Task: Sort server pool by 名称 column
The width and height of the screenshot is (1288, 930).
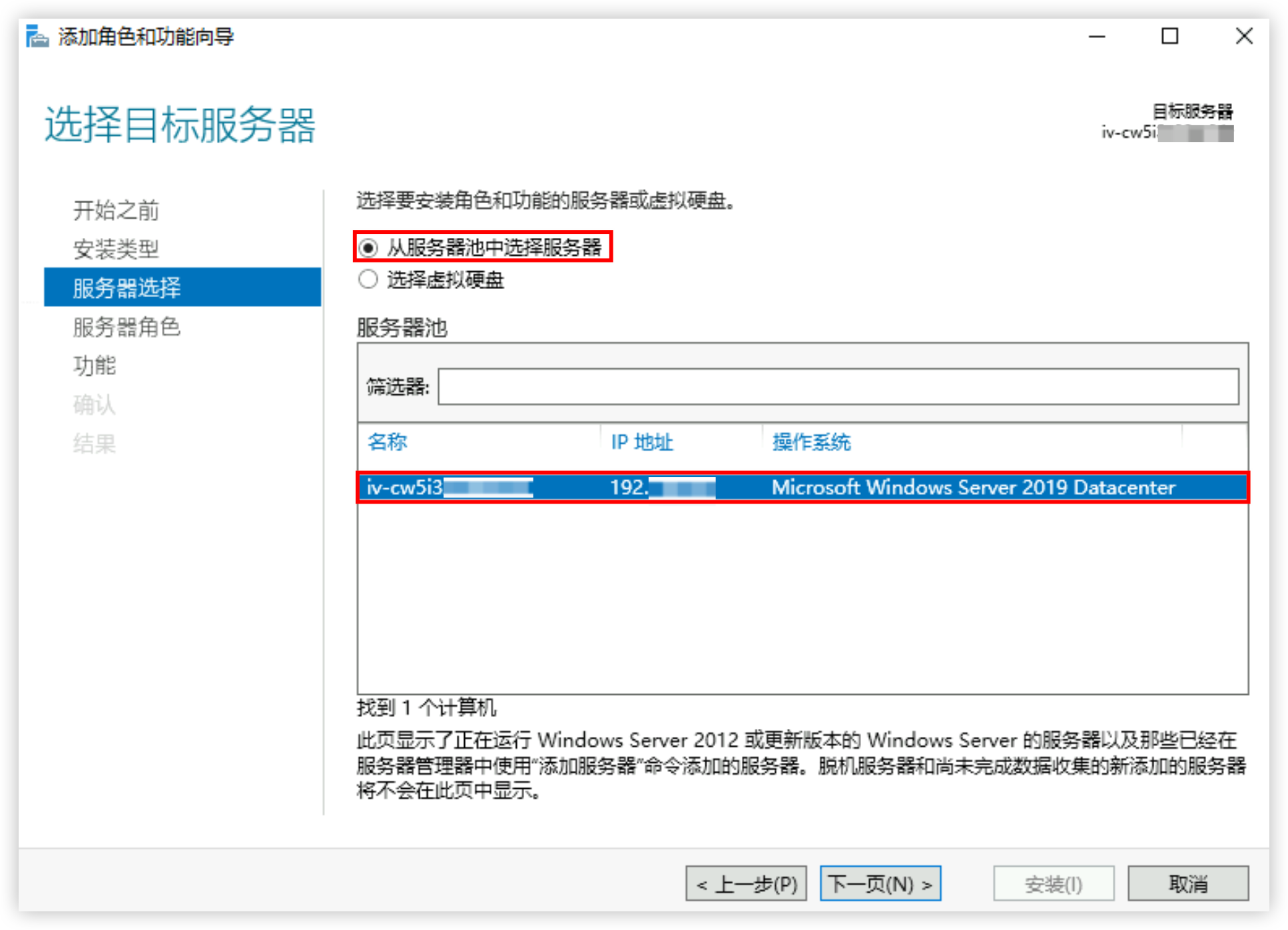Action: tap(387, 442)
